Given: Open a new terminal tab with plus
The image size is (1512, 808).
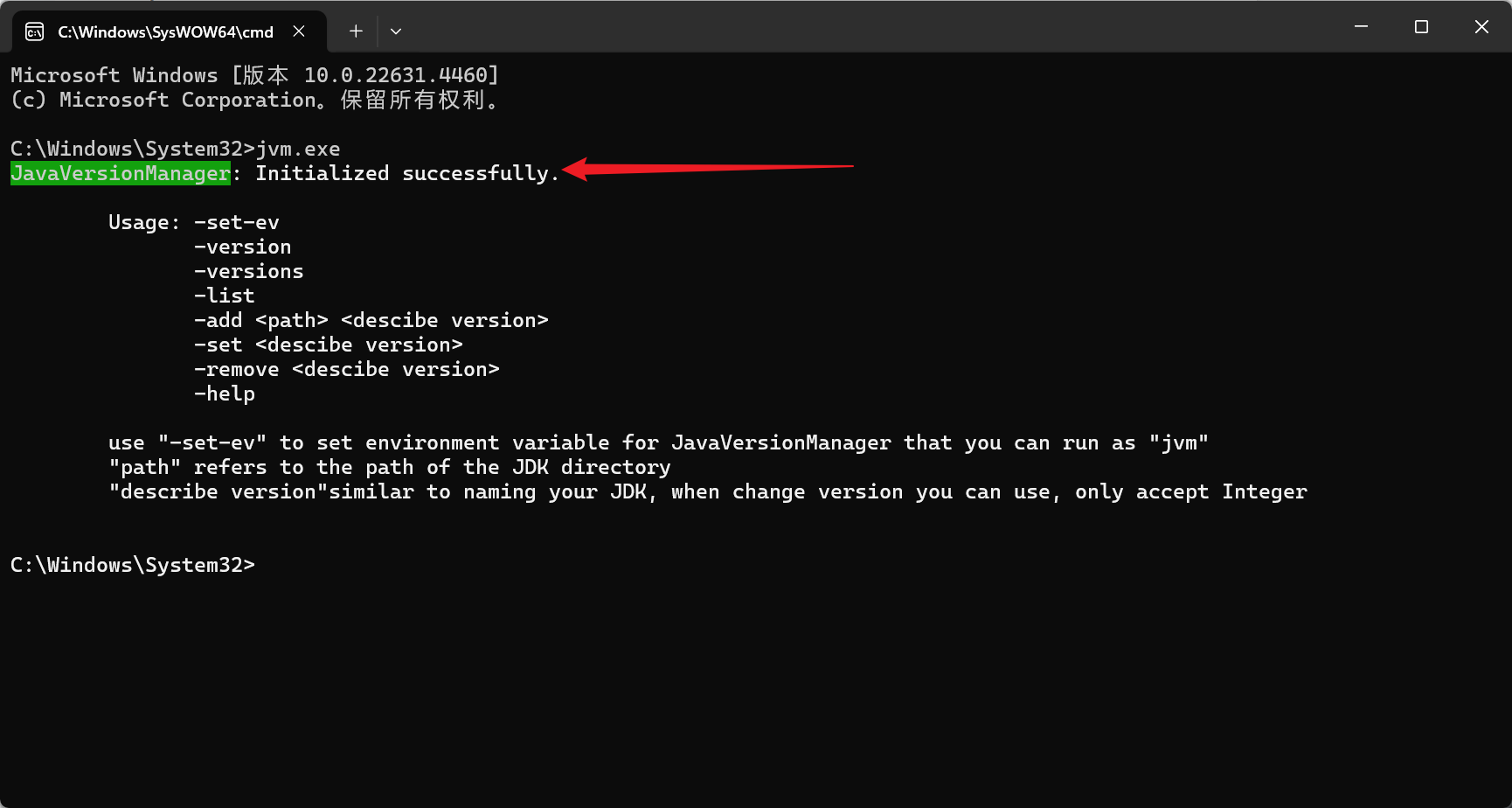Looking at the screenshot, I should pyautogui.click(x=356, y=31).
